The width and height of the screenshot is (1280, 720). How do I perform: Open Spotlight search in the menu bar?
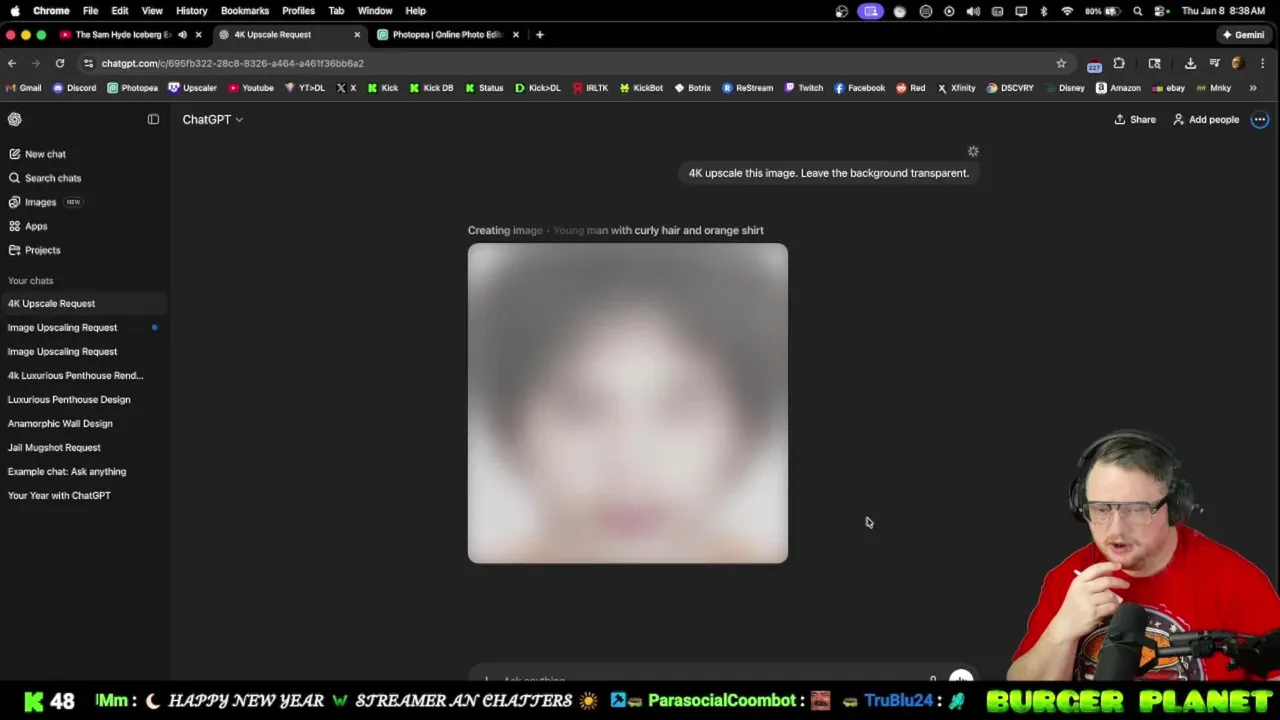tap(1138, 11)
